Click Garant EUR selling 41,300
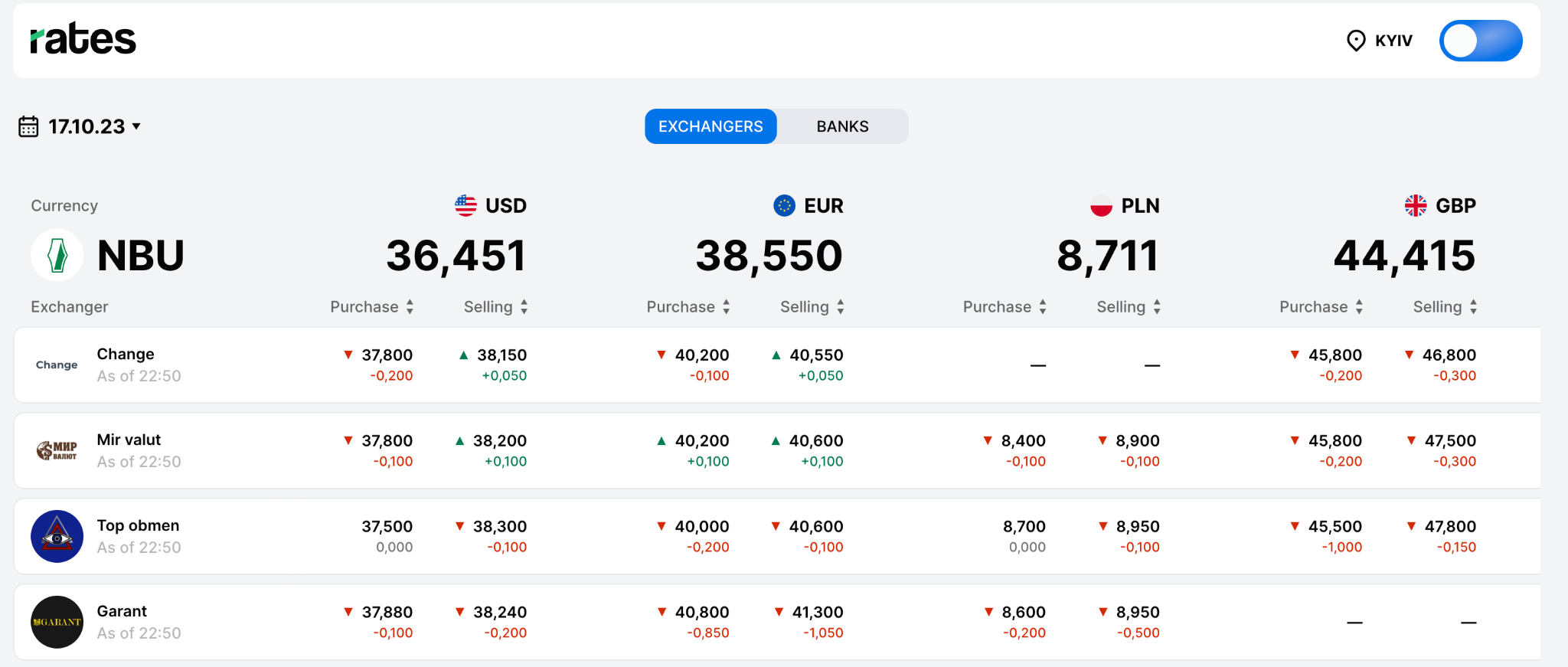The width and height of the screenshot is (1568, 667). pos(818,613)
